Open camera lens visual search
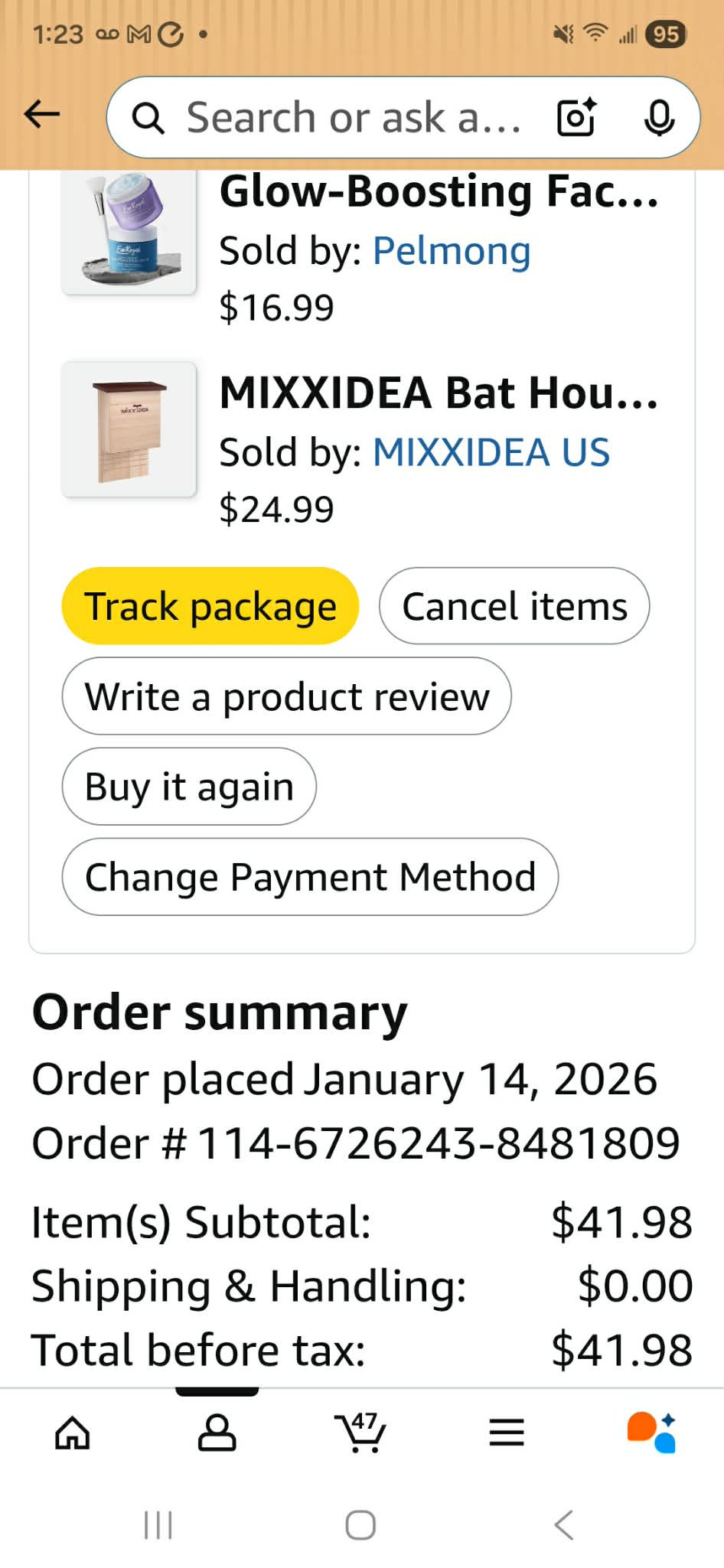 (576, 118)
